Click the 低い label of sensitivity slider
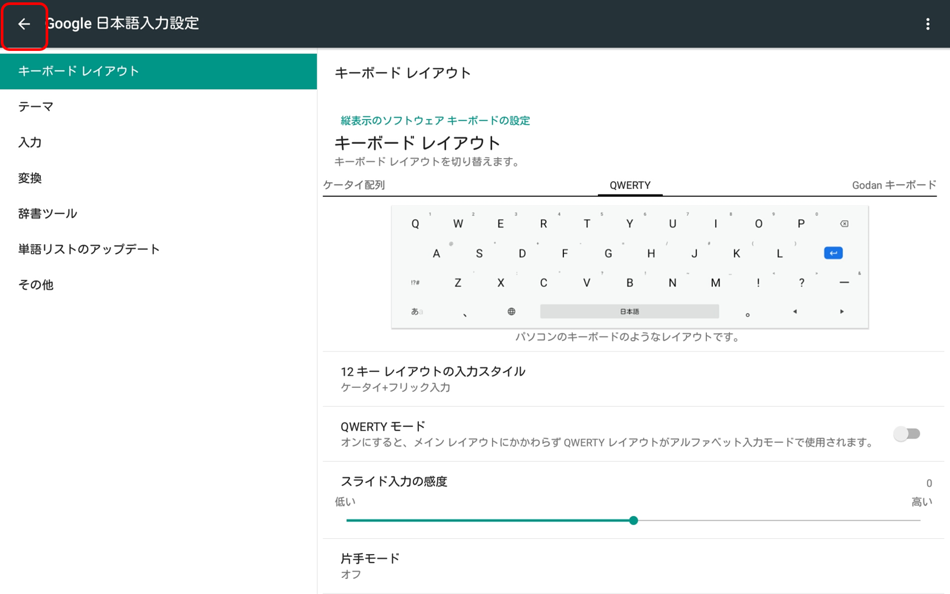This screenshot has width=950, height=594. click(345, 502)
